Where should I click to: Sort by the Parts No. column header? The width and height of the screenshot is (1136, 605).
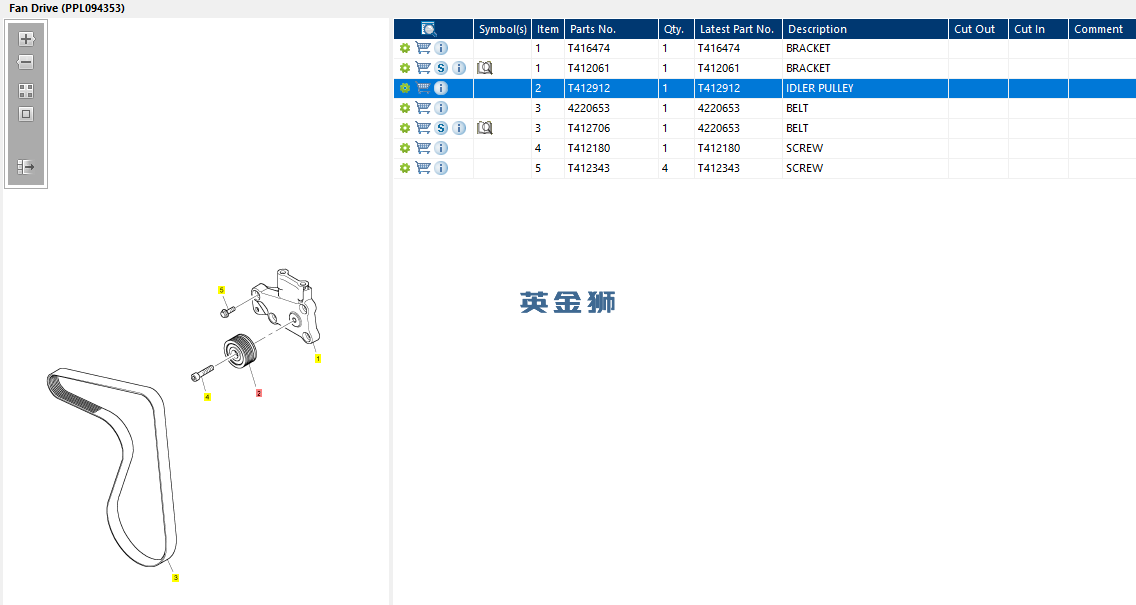pyautogui.click(x=611, y=29)
